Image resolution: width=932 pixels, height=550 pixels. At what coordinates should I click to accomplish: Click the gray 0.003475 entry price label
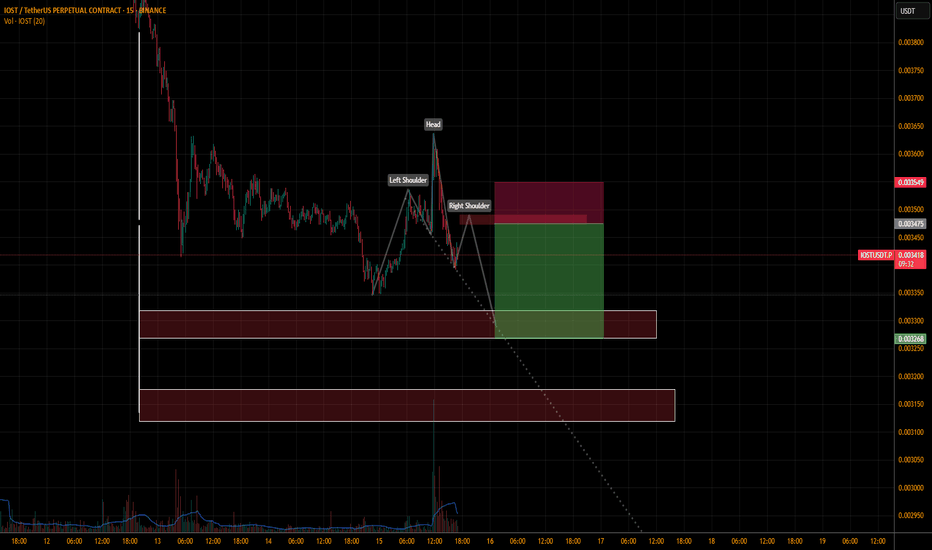pyautogui.click(x=910, y=224)
